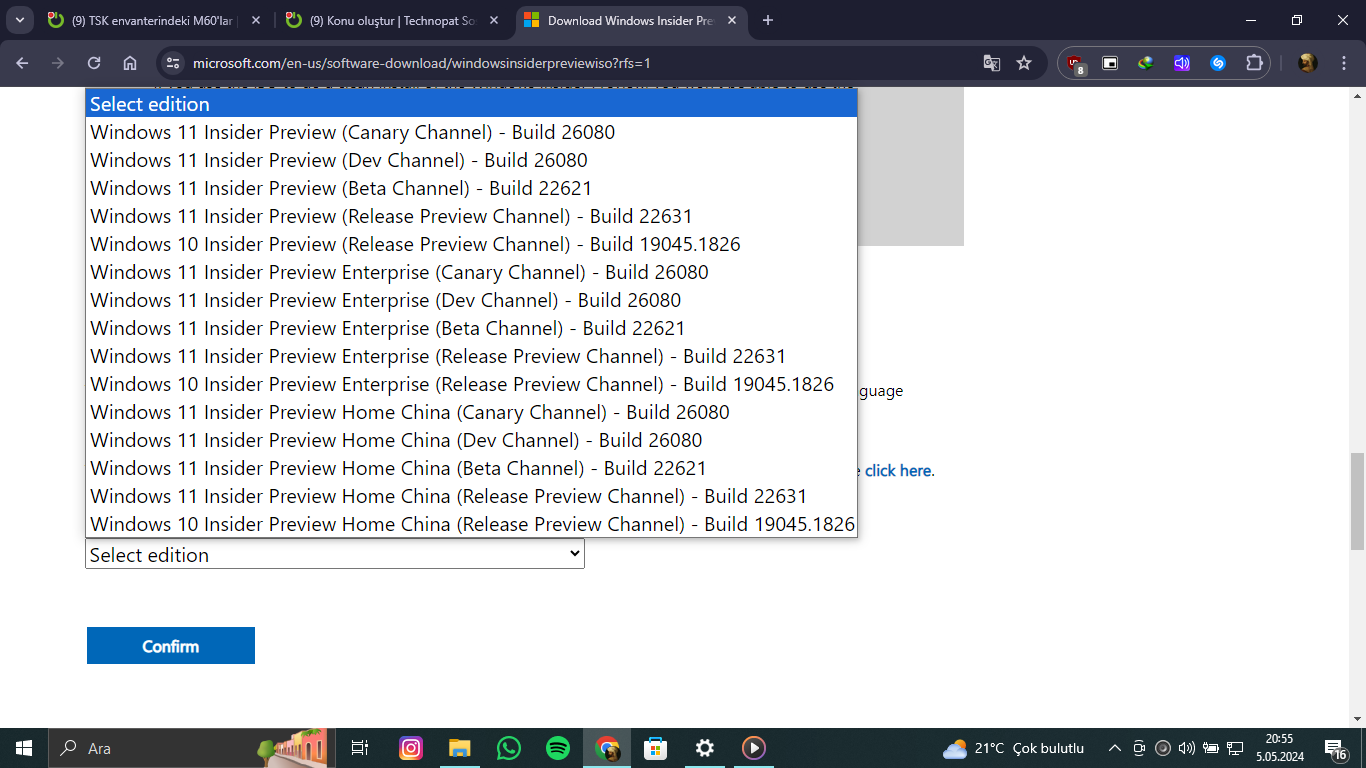Click the round speaker icon in system tray
This screenshot has height=768, width=1366.
click(x=1163, y=748)
